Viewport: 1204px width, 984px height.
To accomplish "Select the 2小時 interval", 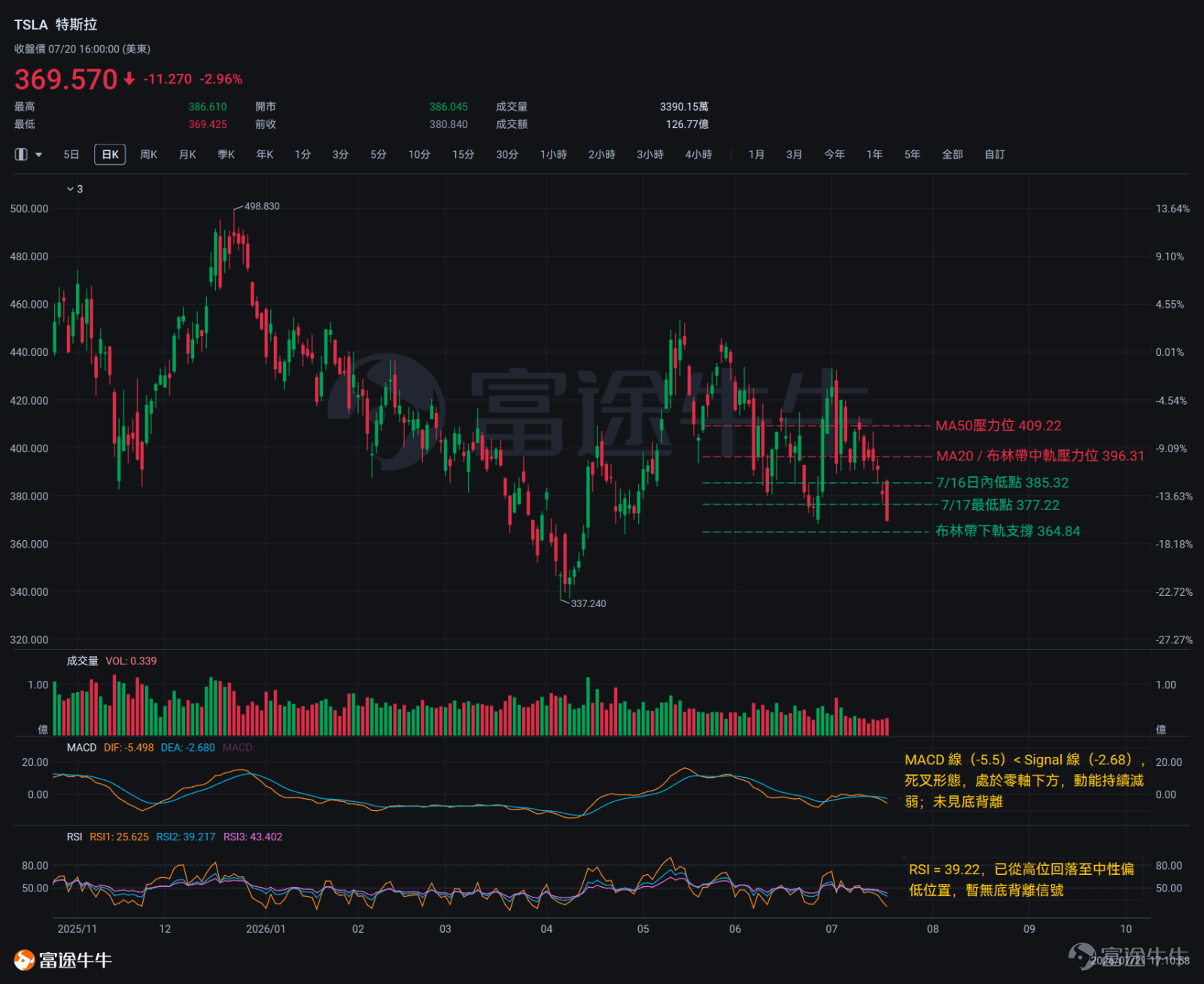I will (x=602, y=154).
